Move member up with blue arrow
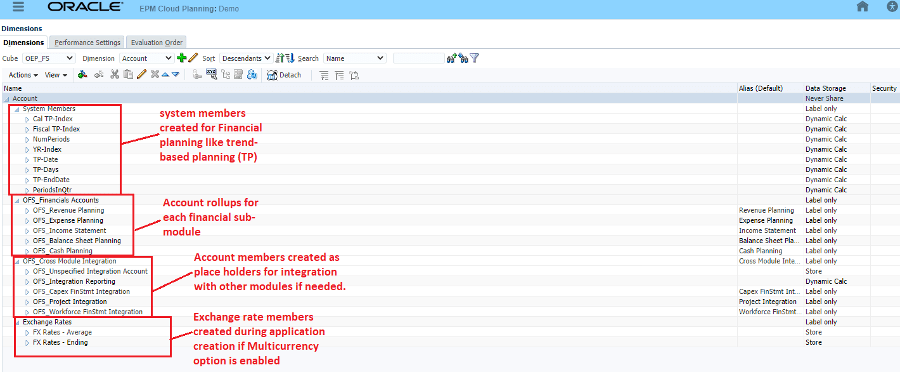 pyautogui.click(x=165, y=75)
